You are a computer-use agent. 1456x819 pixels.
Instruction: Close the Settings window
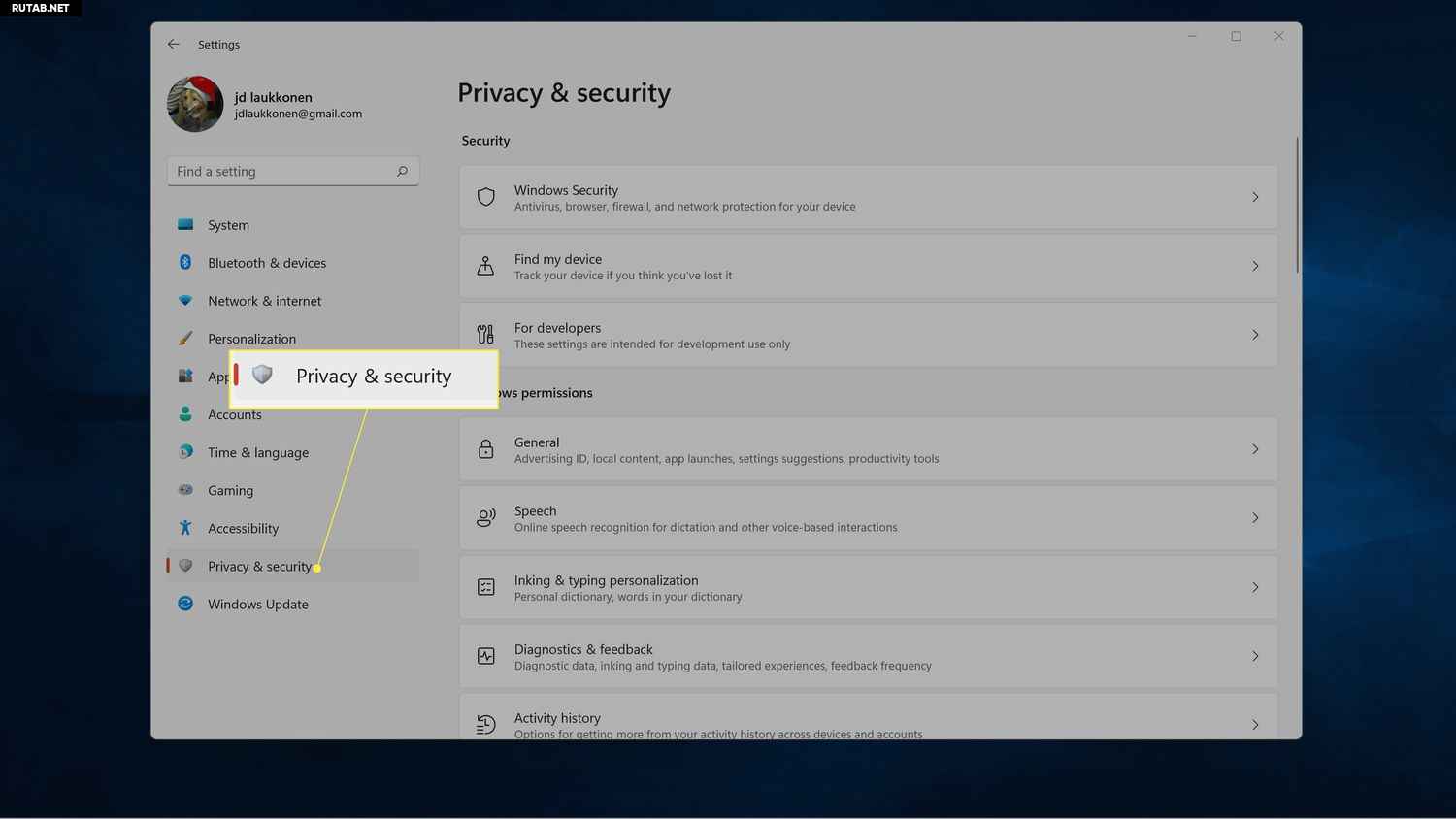click(1279, 36)
